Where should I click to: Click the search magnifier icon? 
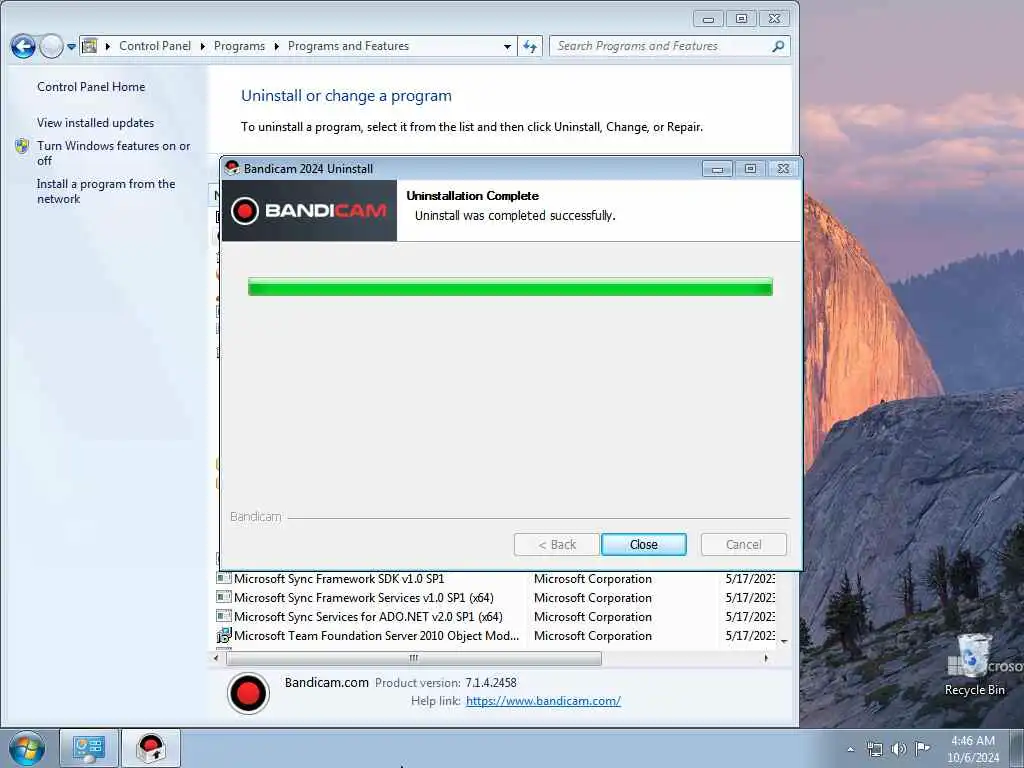[x=778, y=46]
